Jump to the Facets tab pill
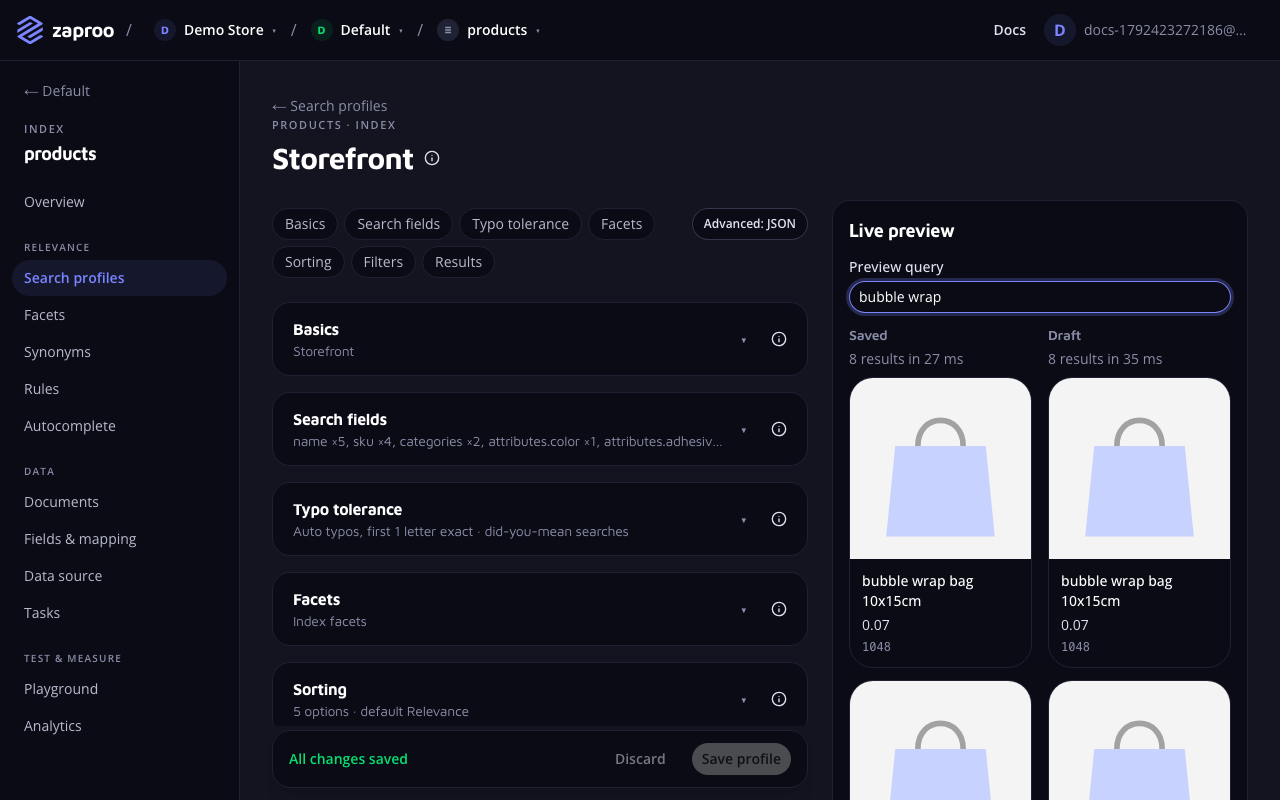1280x800 pixels. tap(621, 224)
